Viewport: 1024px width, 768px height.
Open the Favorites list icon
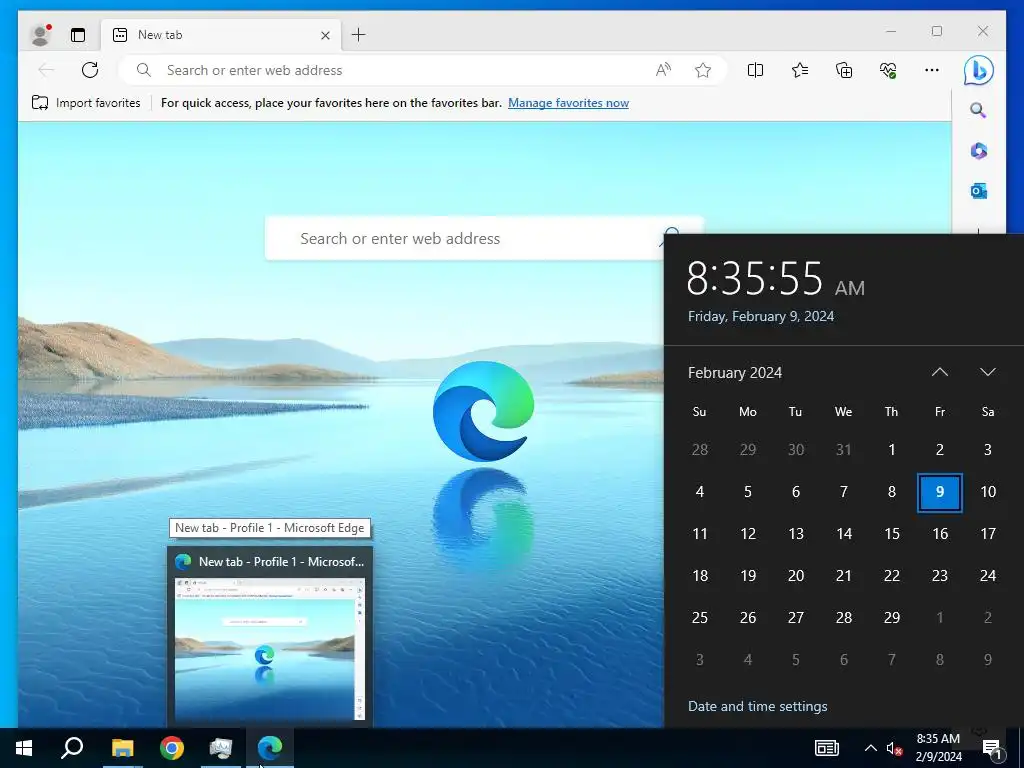tap(799, 70)
